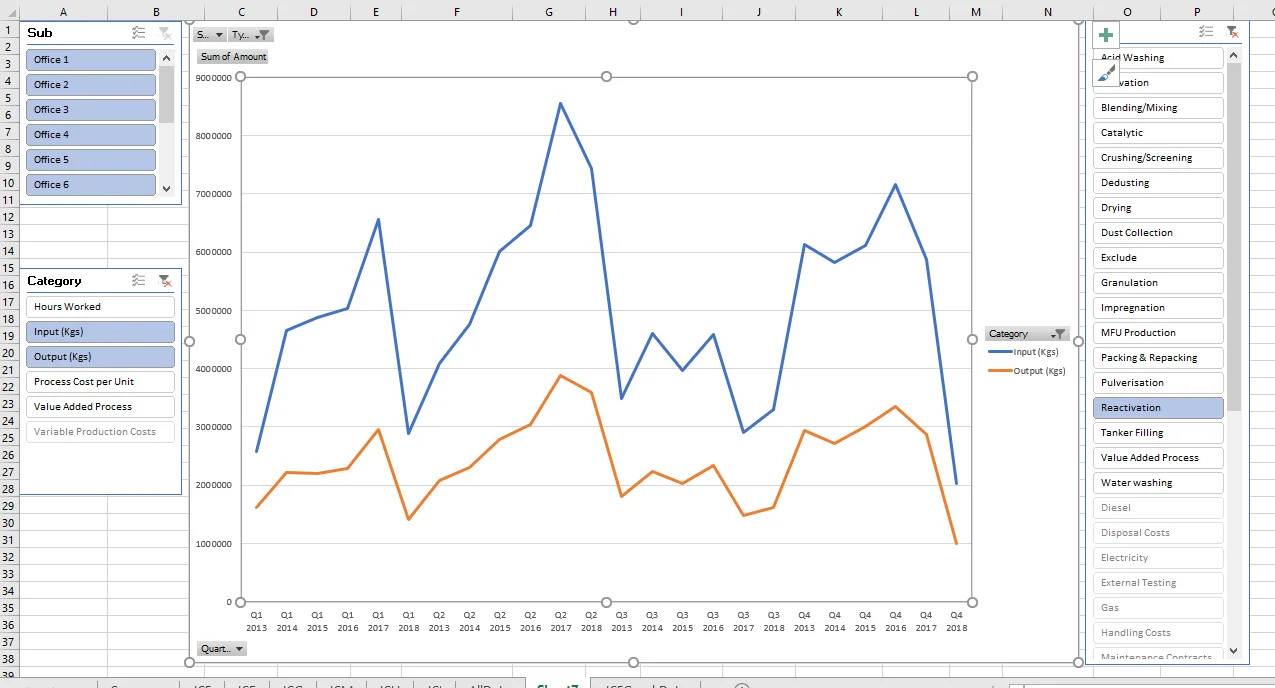Select the Water washing slicer item

1158,483
